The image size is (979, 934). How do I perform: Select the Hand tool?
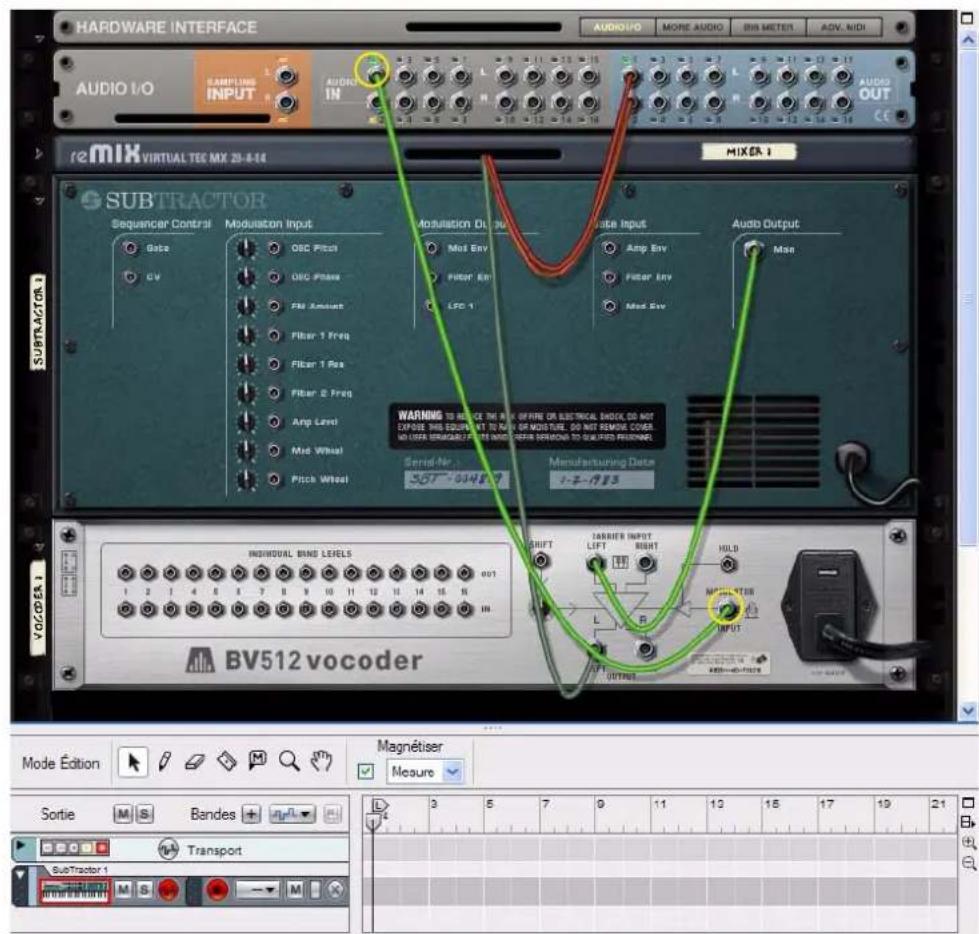(321, 761)
